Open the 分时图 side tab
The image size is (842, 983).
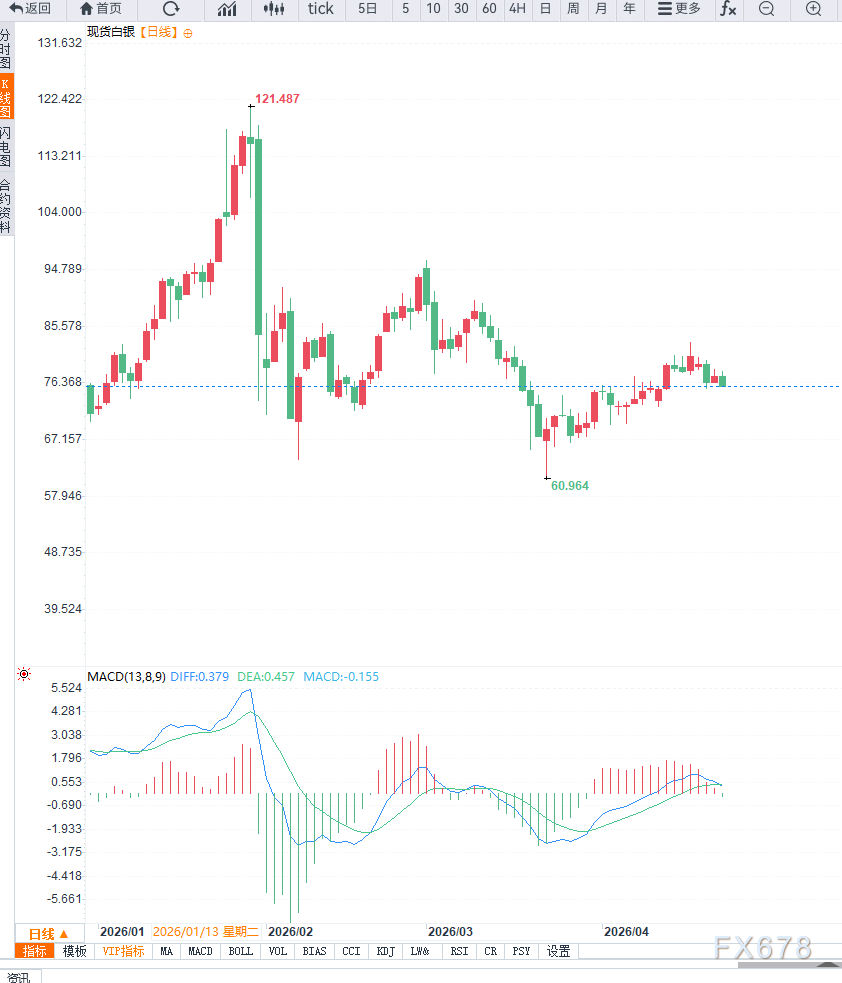pyautogui.click(x=6, y=48)
